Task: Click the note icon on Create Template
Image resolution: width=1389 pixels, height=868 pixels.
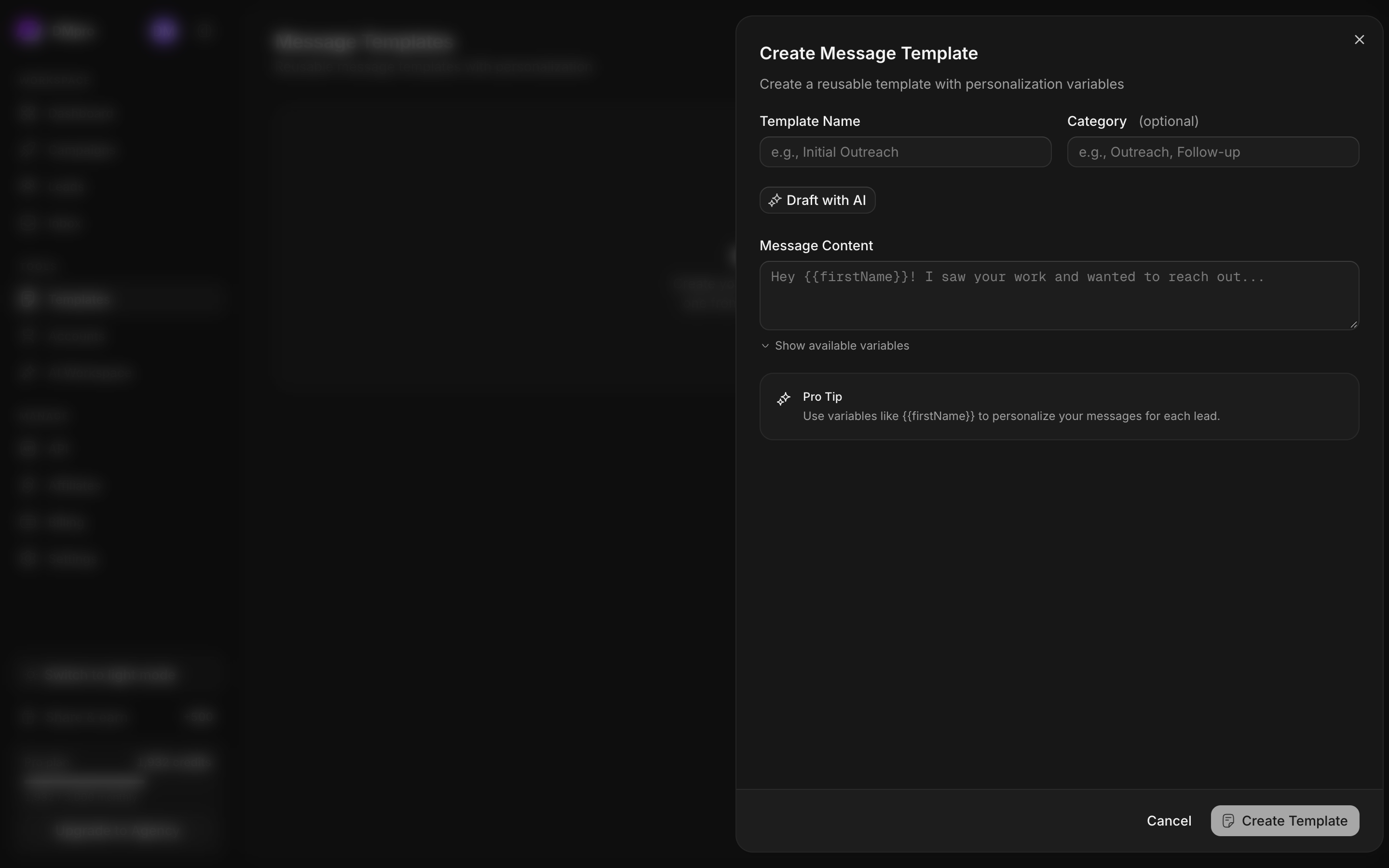Action: 1228,821
